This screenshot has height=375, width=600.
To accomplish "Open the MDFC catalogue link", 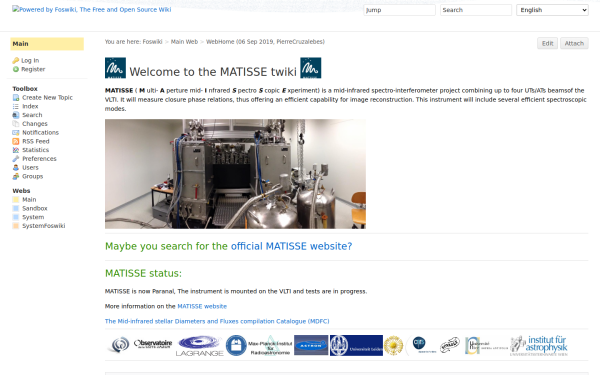I will coord(217,321).
